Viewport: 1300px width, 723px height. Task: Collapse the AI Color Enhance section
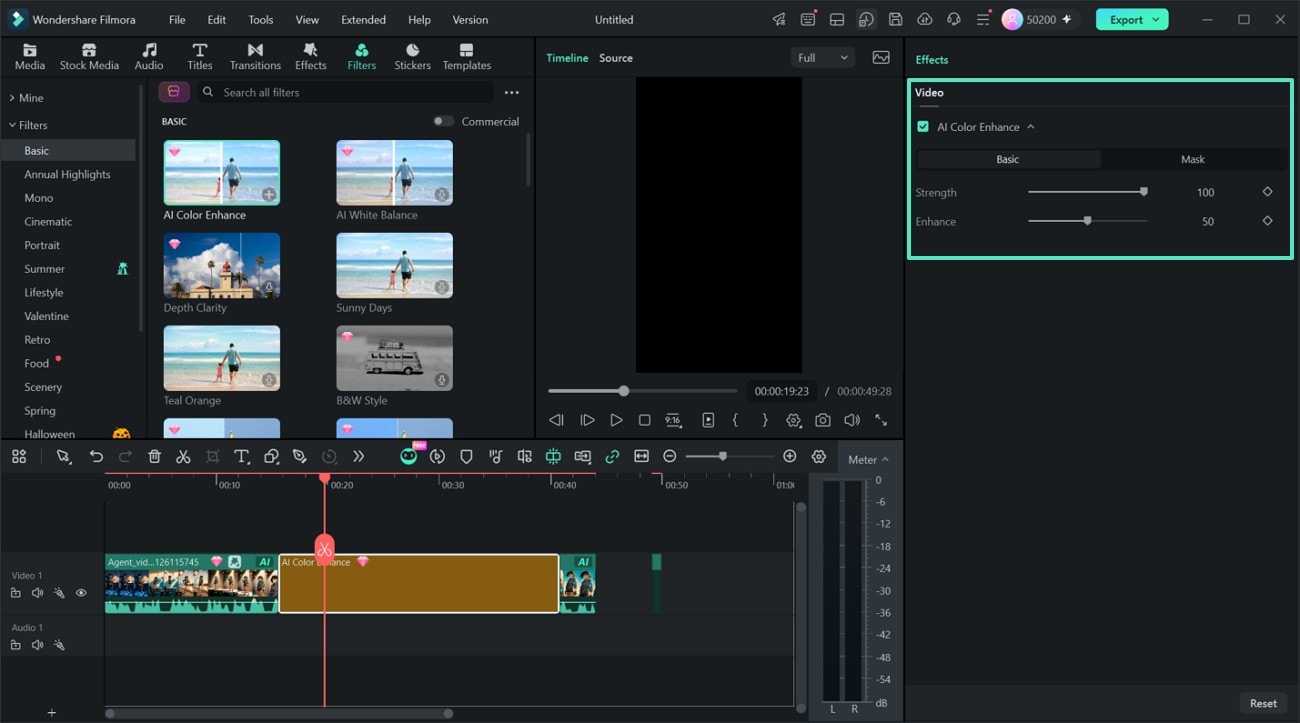[x=1030, y=127]
